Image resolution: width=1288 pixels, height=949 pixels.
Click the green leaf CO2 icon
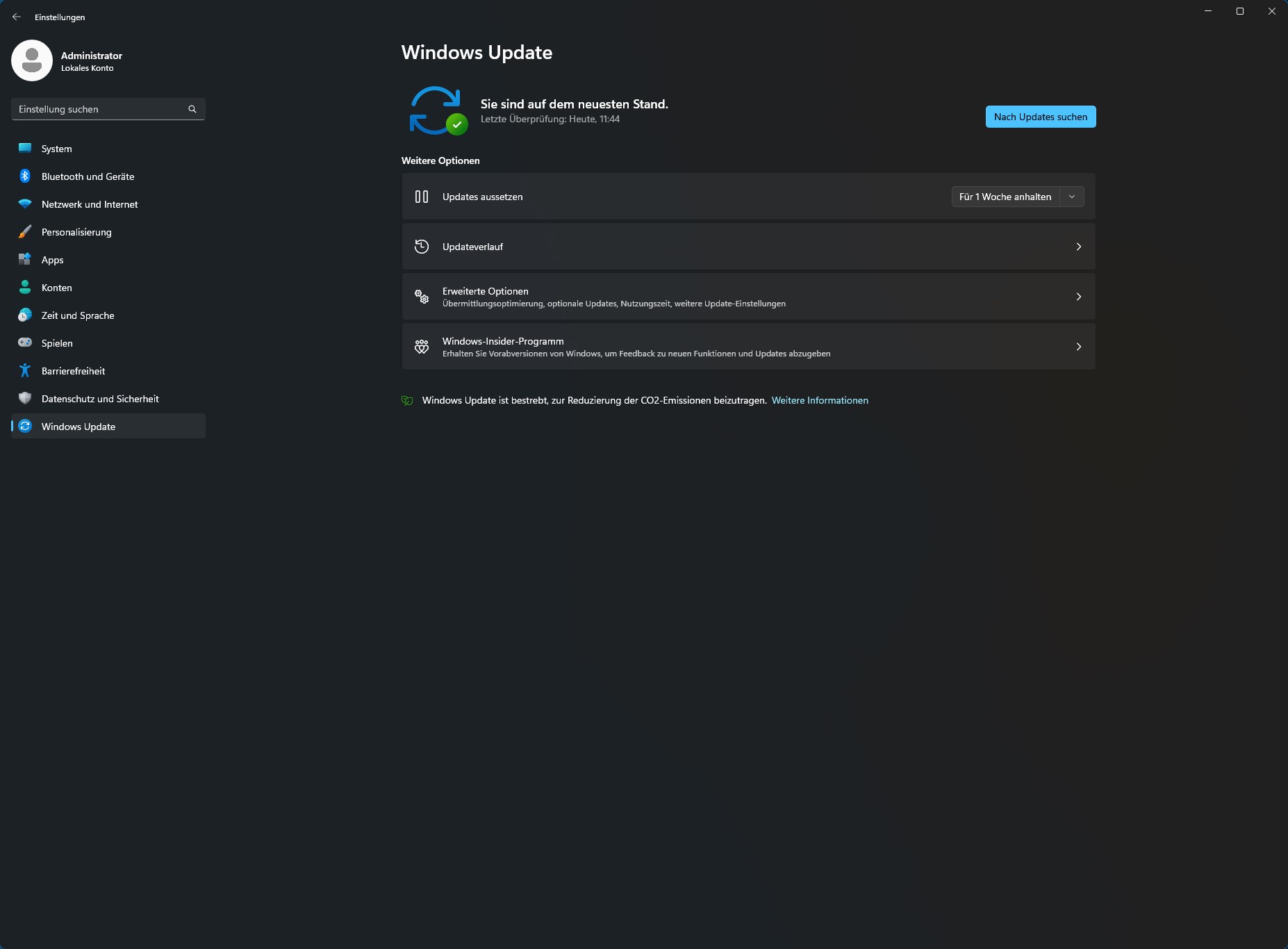coord(407,400)
